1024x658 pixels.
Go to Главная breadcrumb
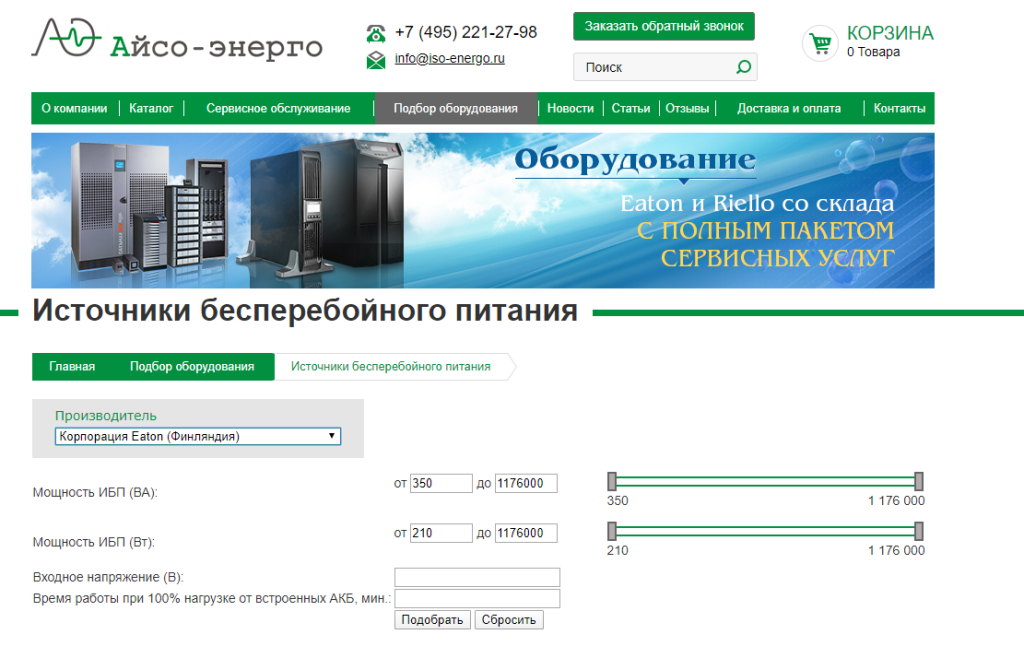coord(72,366)
